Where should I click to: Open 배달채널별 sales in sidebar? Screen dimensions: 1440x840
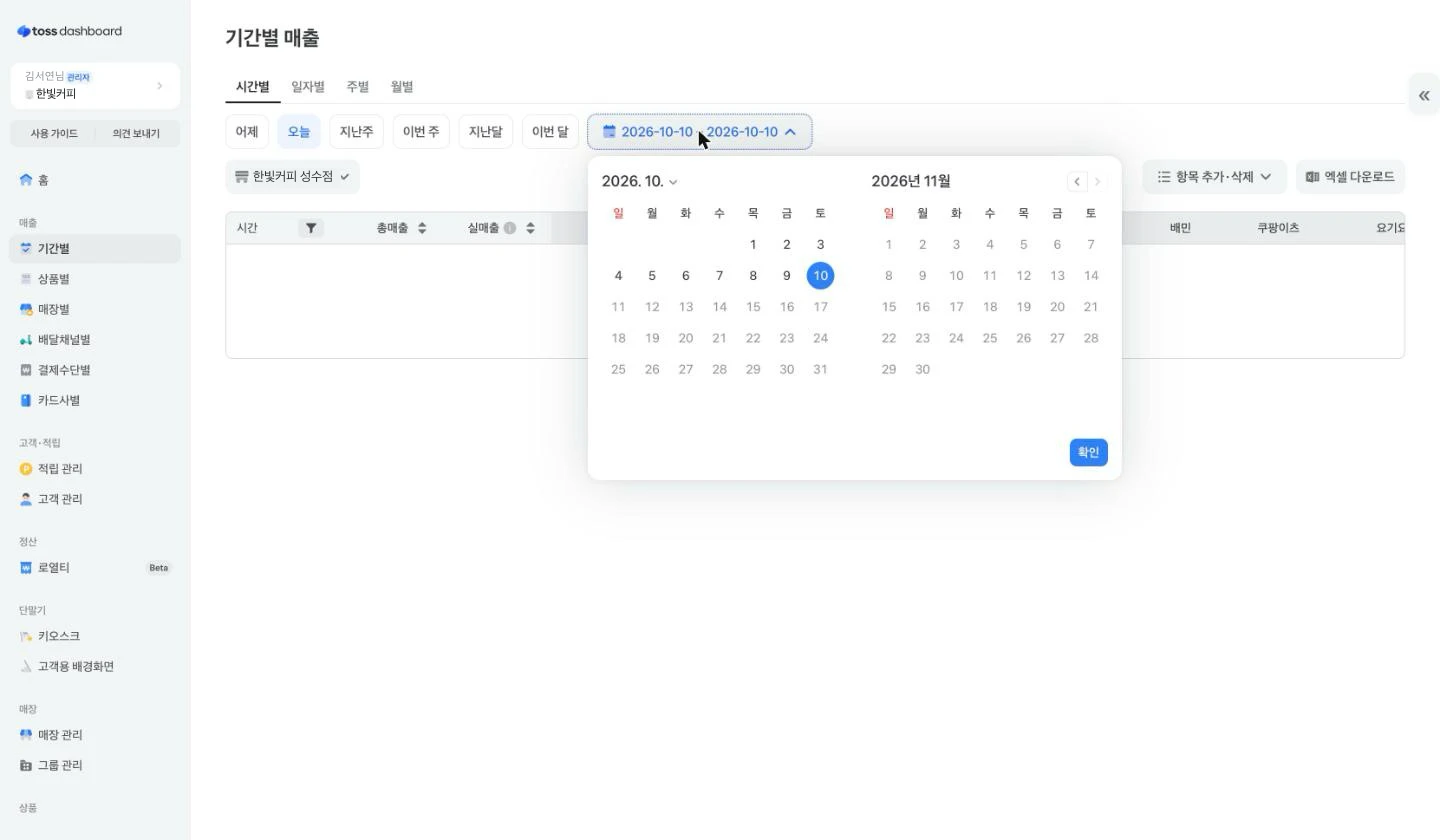pyautogui.click(x=95, y=340)
